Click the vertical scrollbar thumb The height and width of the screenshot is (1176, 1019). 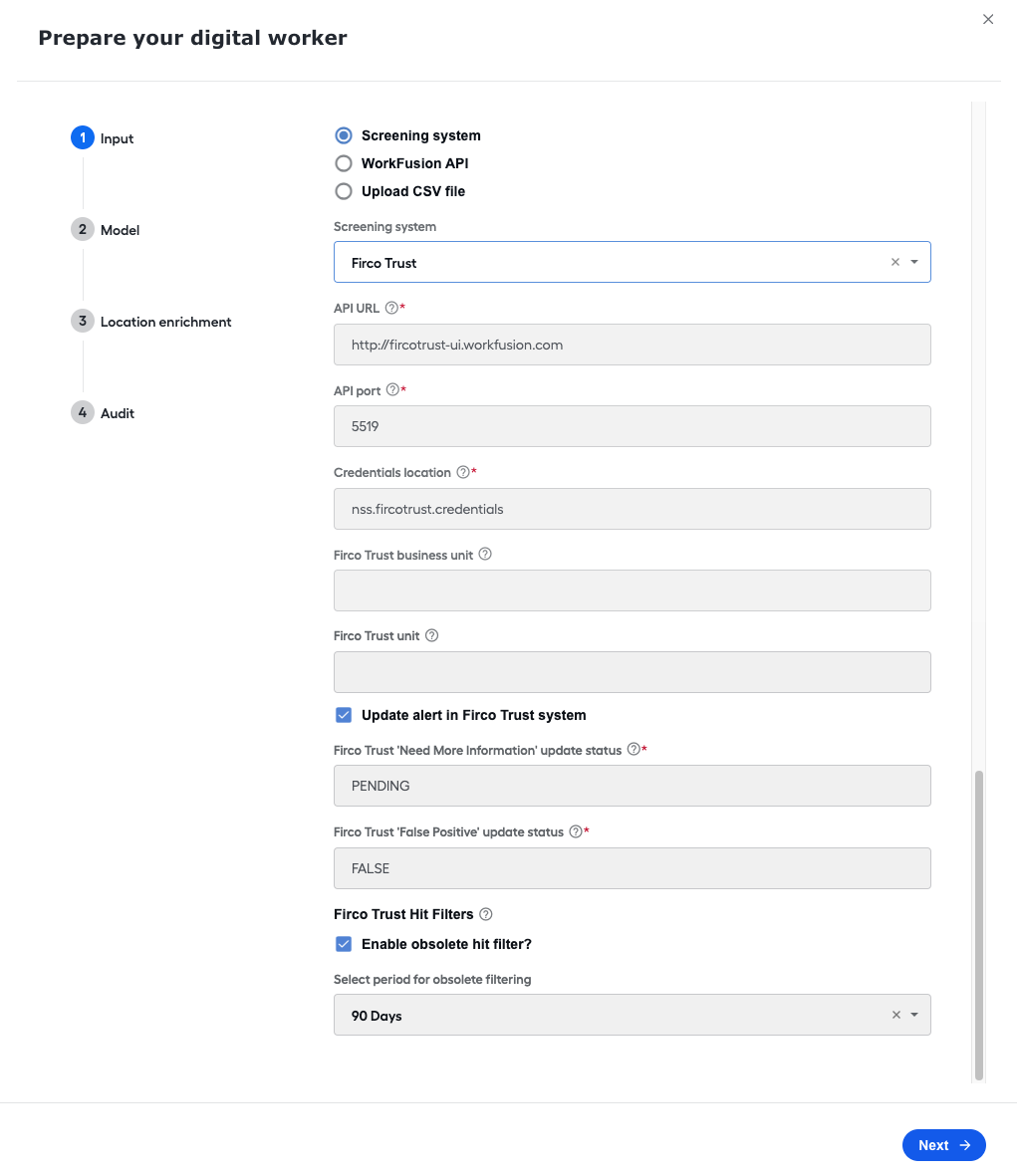point(979,925)
